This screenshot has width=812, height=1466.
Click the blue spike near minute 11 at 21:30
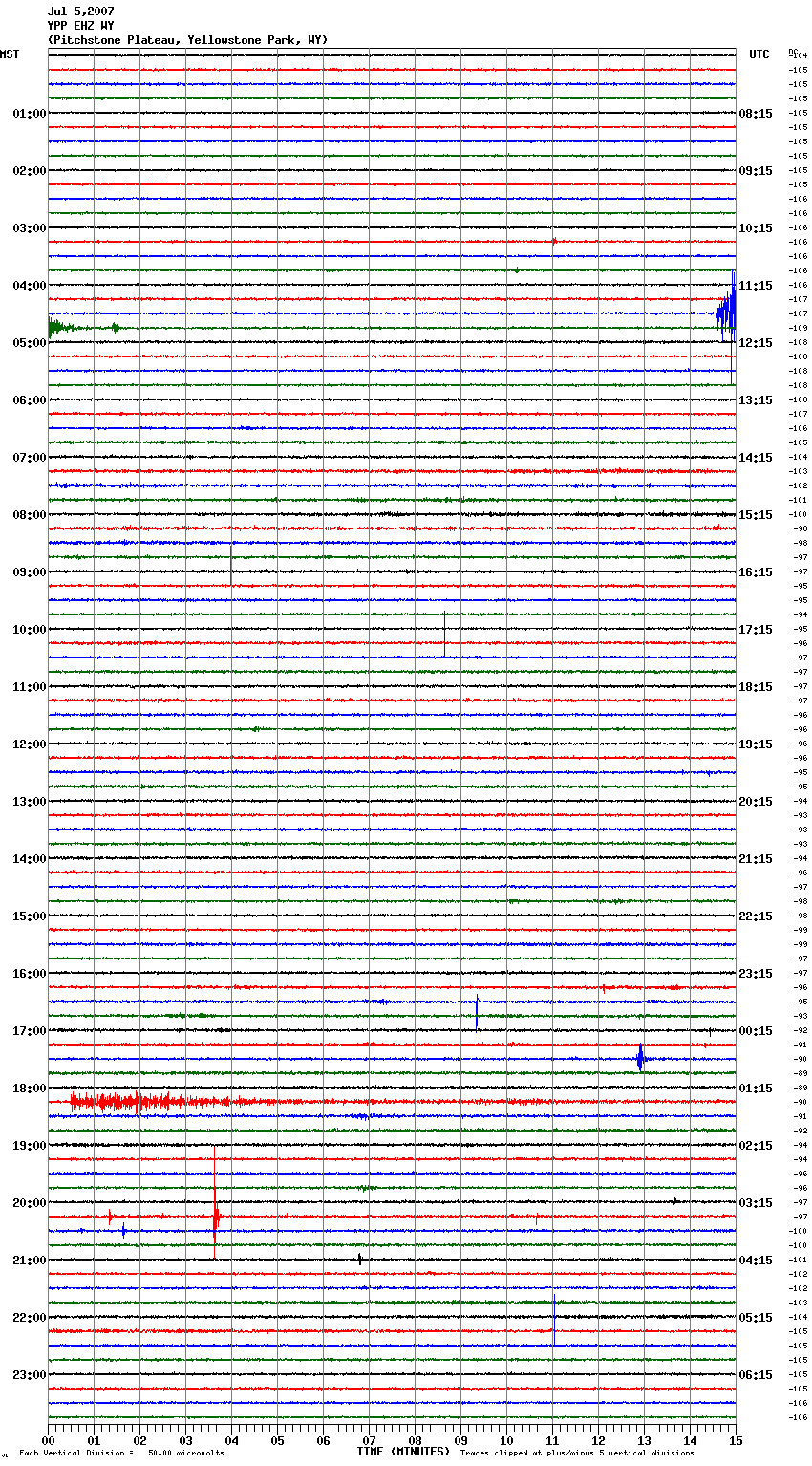(x=554, y=1319)
